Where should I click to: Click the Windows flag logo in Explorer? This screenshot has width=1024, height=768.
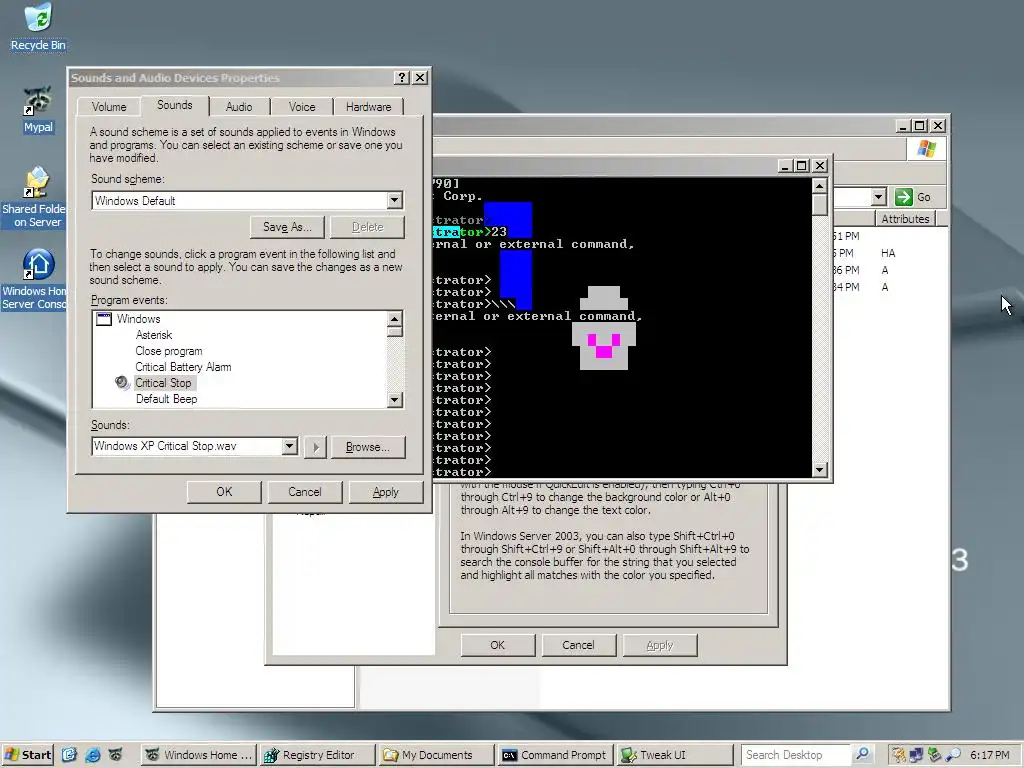click(926, 149)
